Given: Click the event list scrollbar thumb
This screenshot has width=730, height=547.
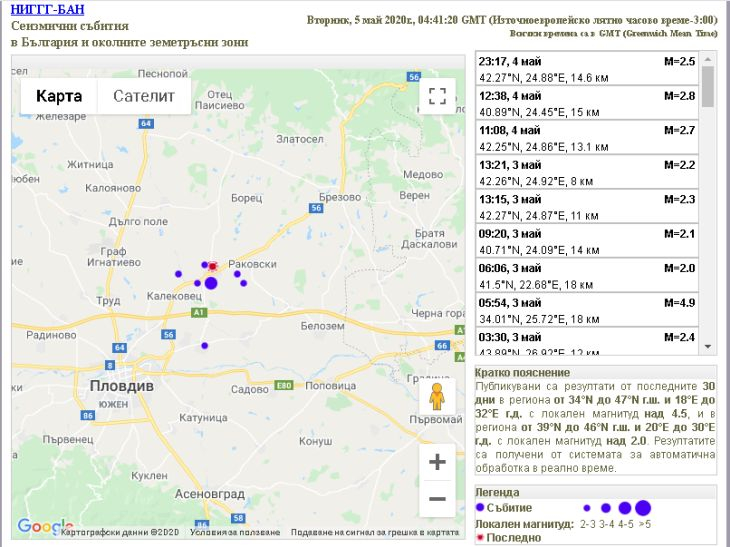Looking at the screenshot, I should [x=708, y=87].
